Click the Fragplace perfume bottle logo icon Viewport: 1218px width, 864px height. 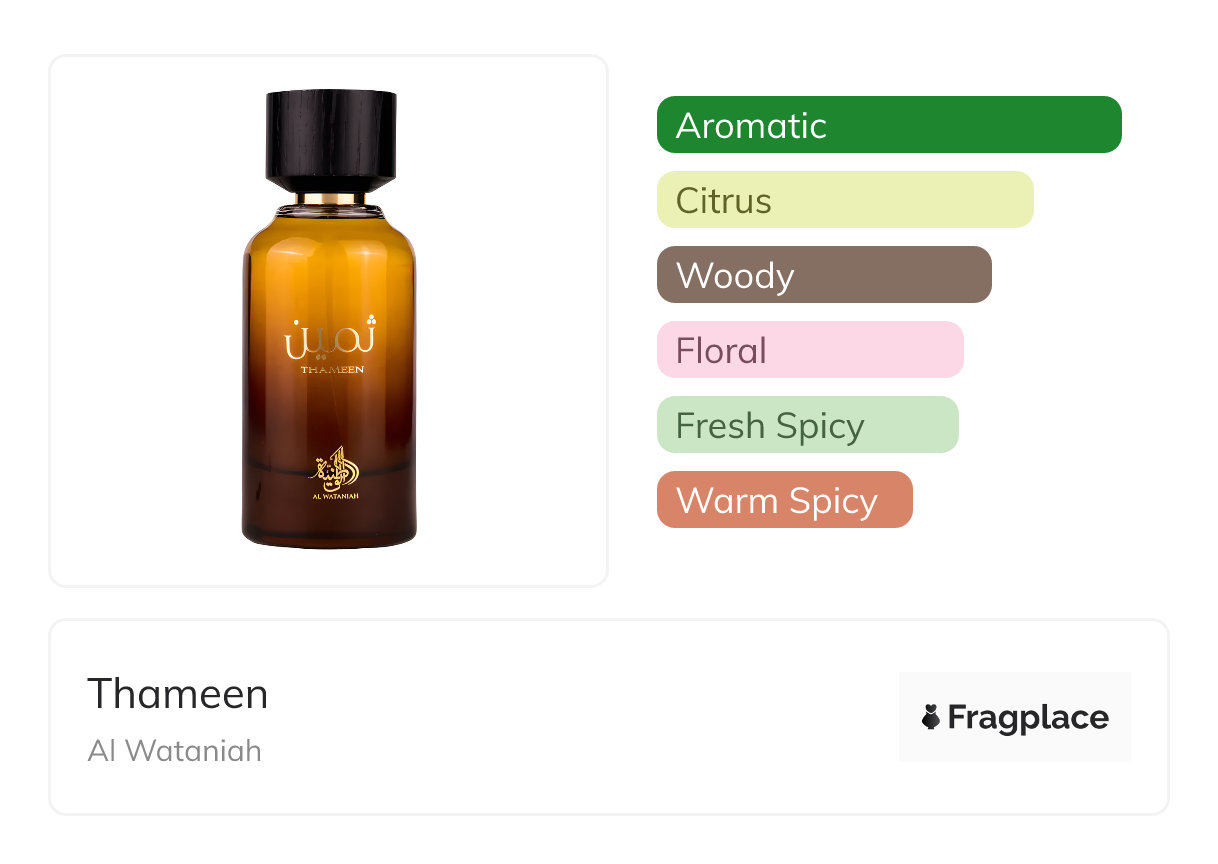pyautogui.click(x=931, y=717)
